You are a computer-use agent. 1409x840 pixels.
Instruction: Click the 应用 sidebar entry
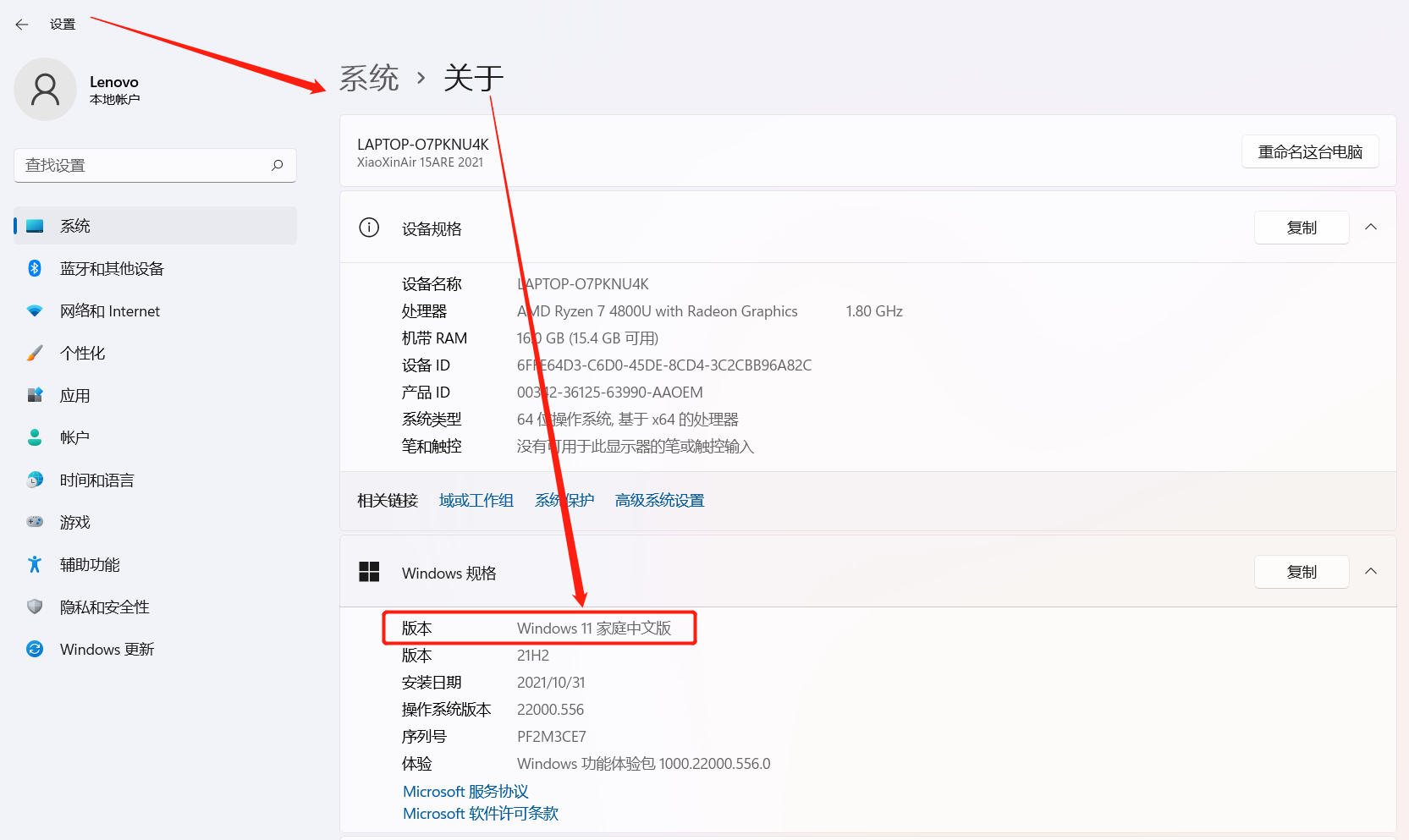155,395
